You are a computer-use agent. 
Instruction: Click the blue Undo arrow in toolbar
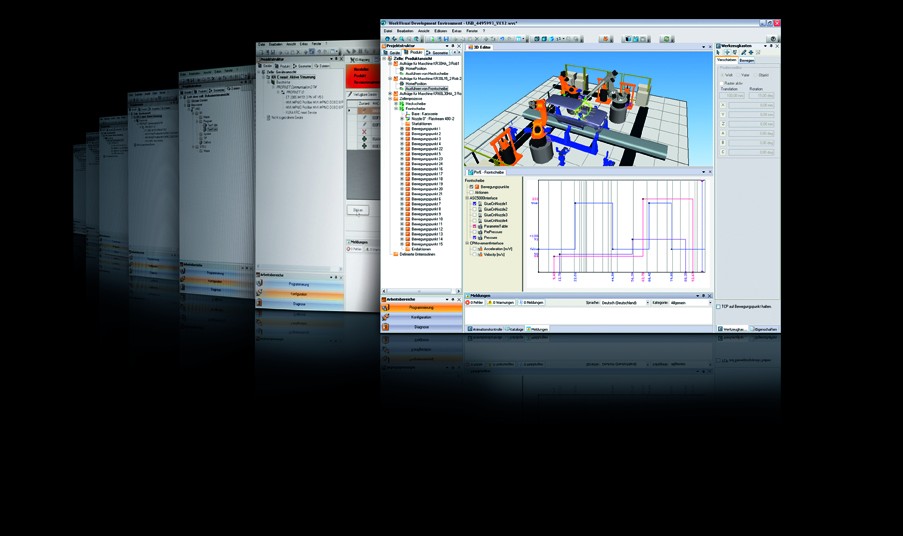[x=502, y=39]
